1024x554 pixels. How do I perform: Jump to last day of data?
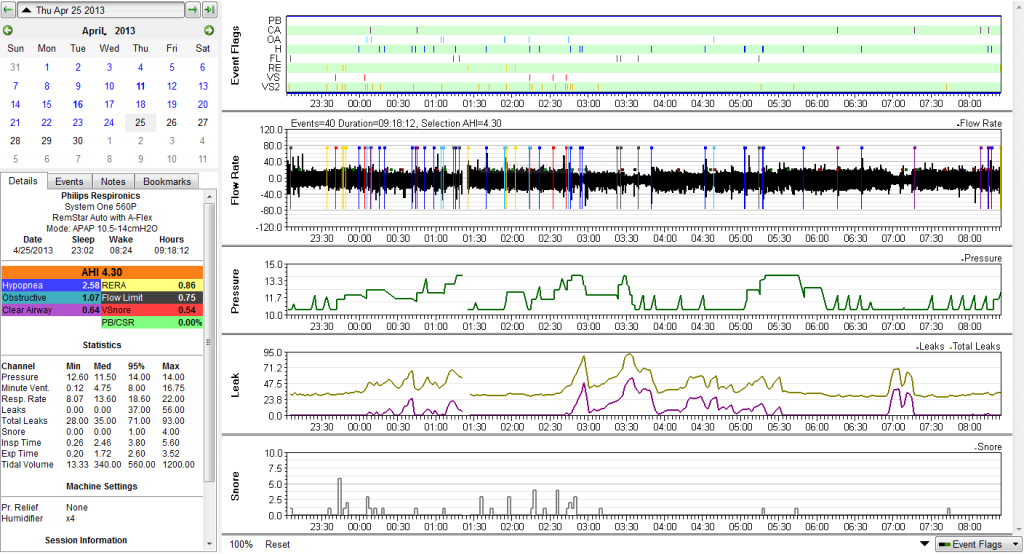pos(209,9)
